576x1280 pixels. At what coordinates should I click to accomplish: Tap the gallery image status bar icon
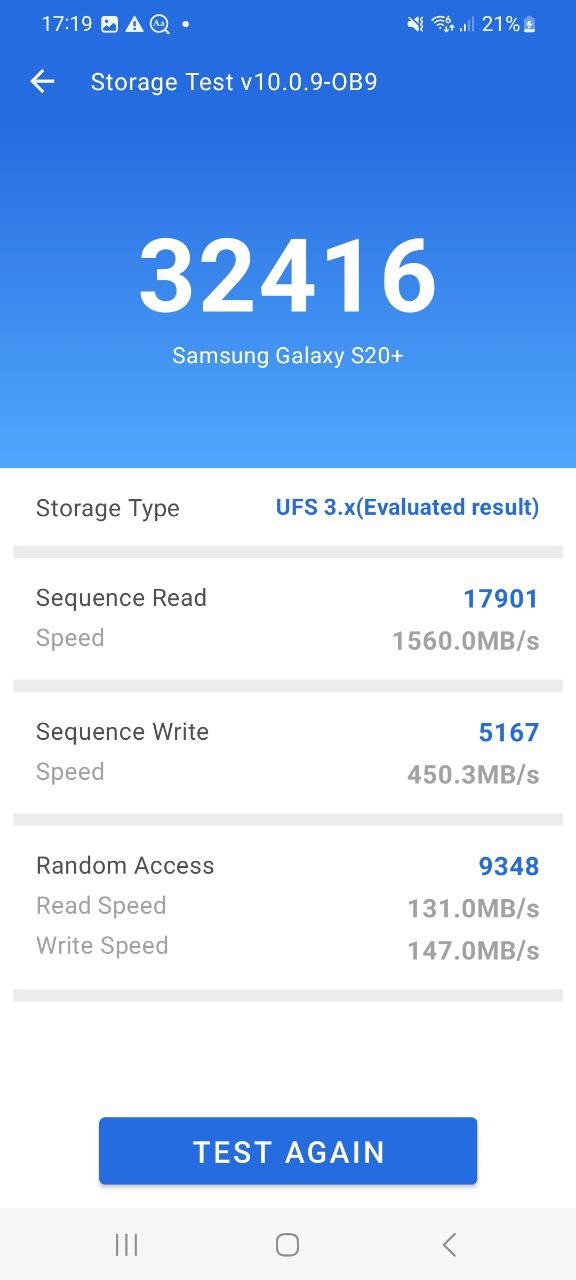(x=110, y=24)
